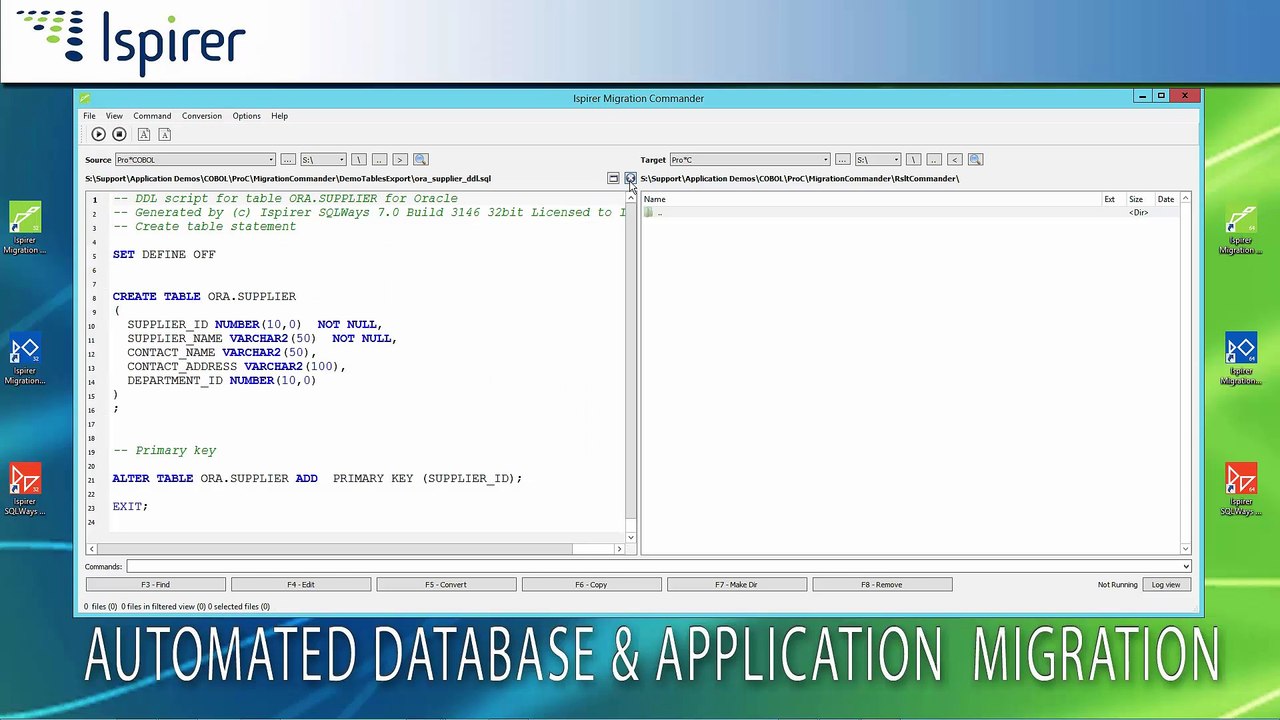Click the circular icon next to target path
Screen dimensions: 1280x720
coord(630,178)
